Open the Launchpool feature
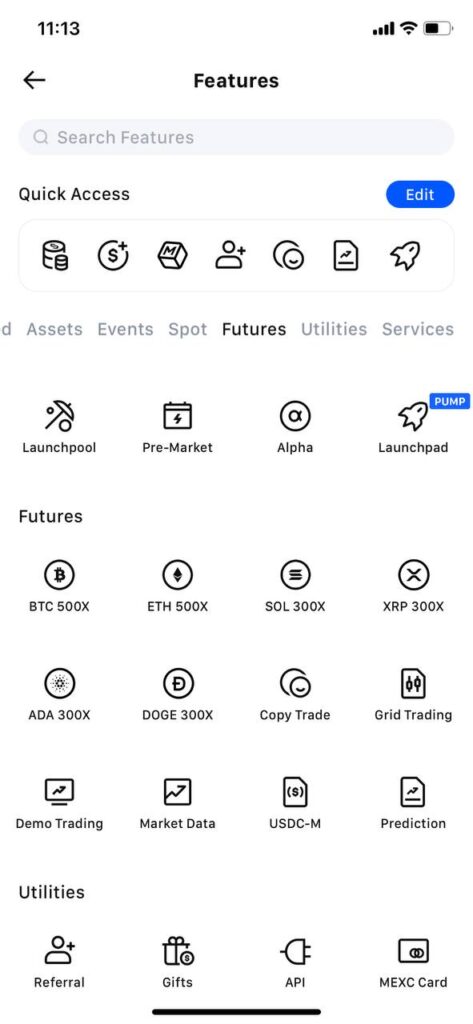This screenshot has height=1024, width=473. (59, 428)
